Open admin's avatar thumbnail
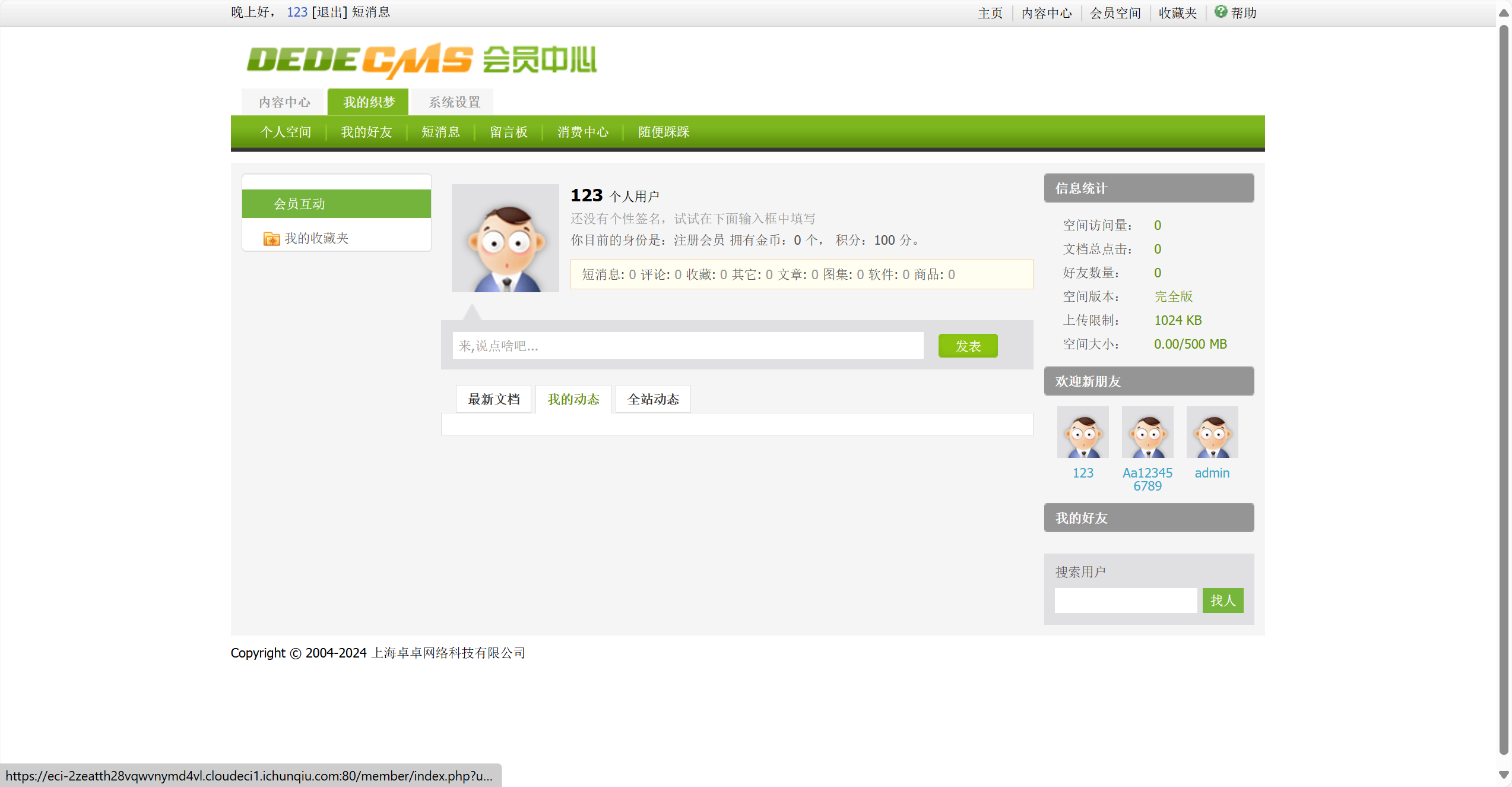1512x787 pixels. click(1212, 432)
